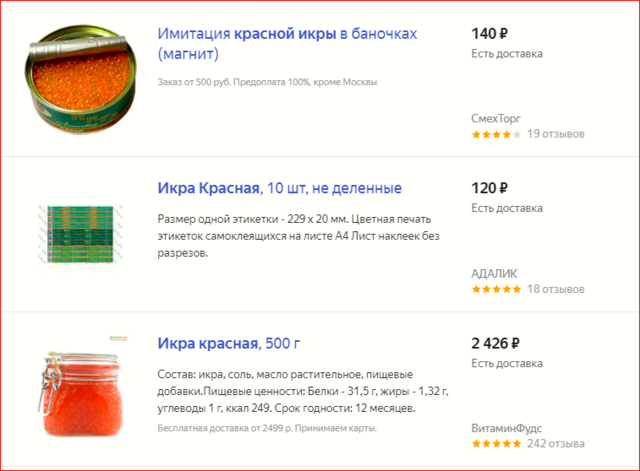Click 'Есть доставка' under the 120 ₽ price
This screenshot has width=640, height=471.
tap(507, 208)
